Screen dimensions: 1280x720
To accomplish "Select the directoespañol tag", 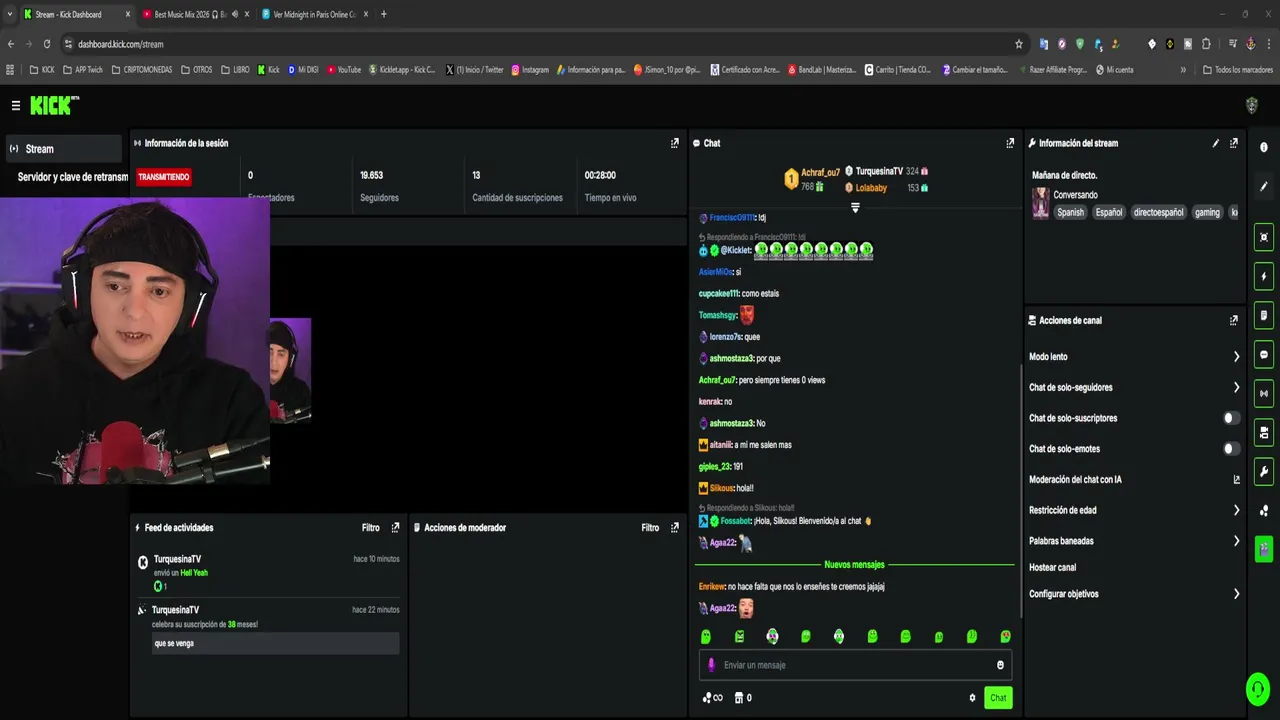I will coord(1158,212).
